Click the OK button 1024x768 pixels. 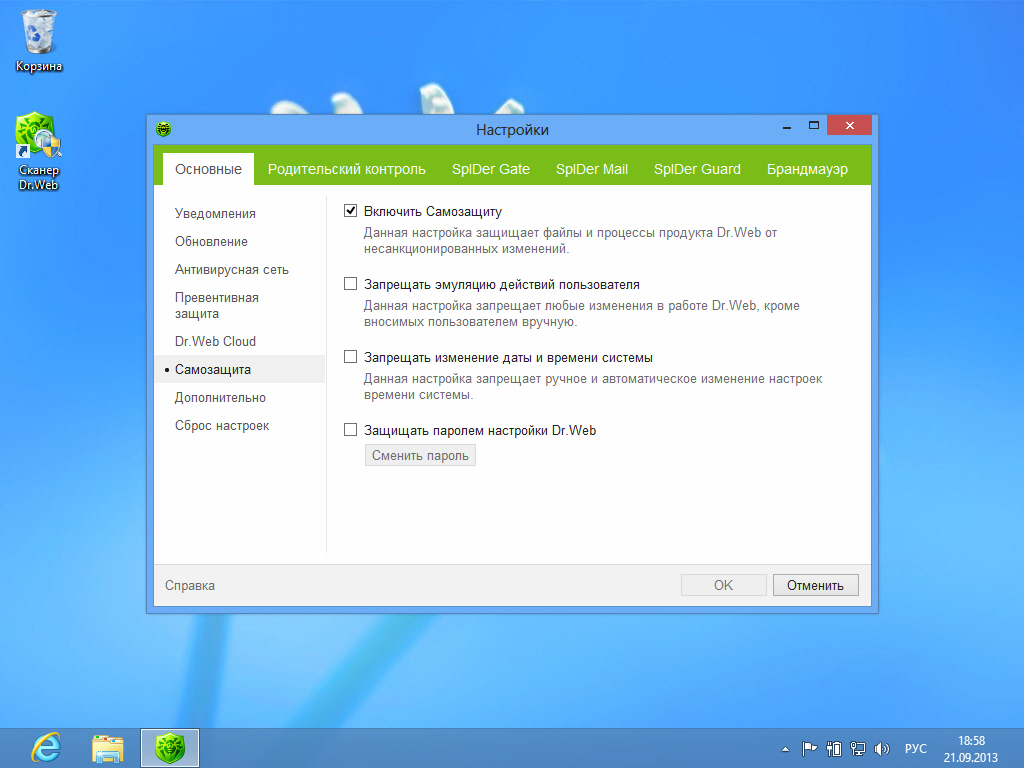724,585
